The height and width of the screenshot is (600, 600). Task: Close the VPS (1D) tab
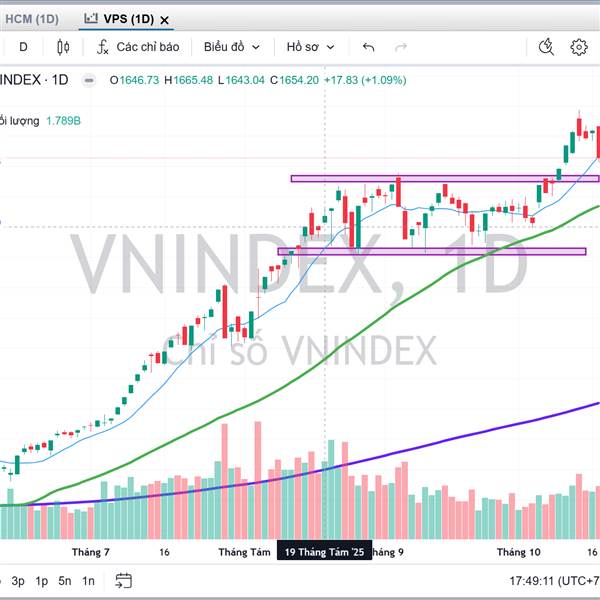pyautogui.click(x=164, y=19)
